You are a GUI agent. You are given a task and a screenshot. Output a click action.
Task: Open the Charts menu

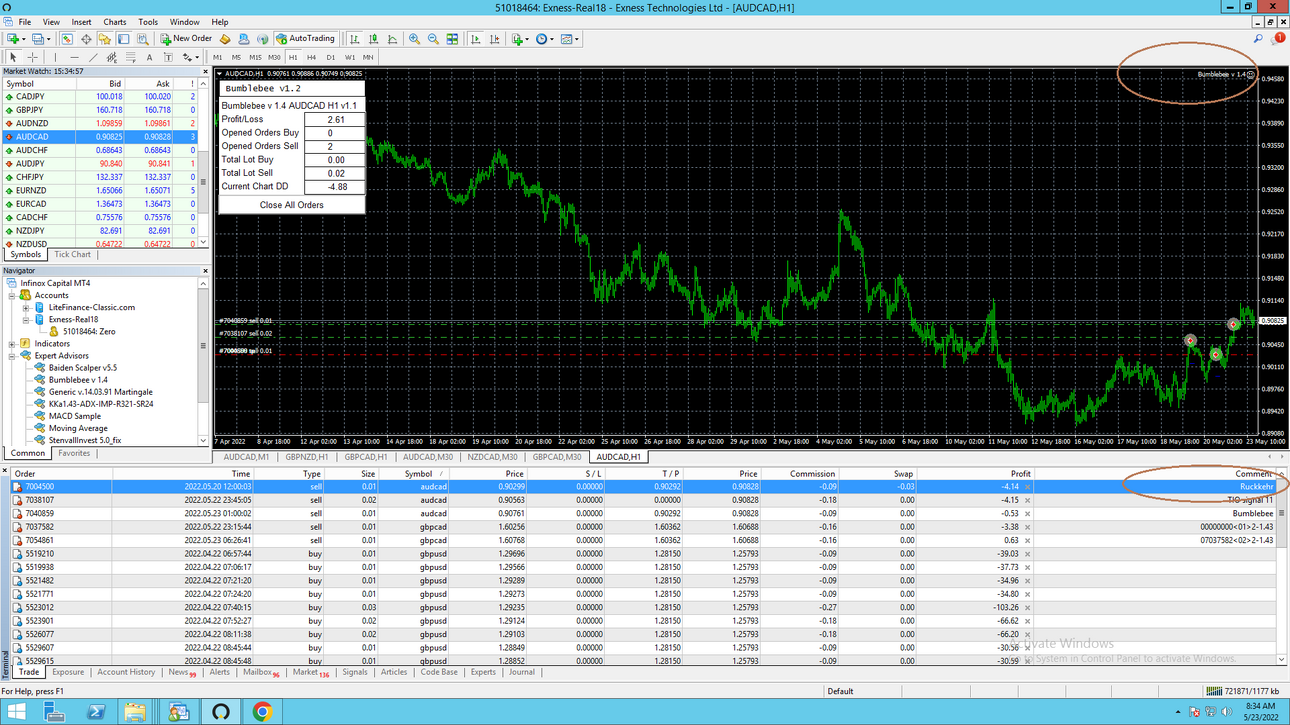coord(114,21)
